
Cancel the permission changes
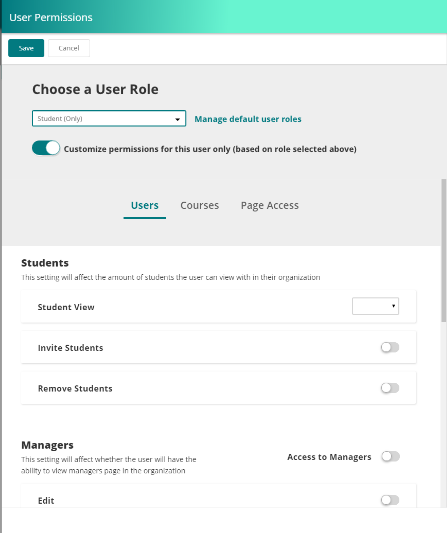coord(69,48)
